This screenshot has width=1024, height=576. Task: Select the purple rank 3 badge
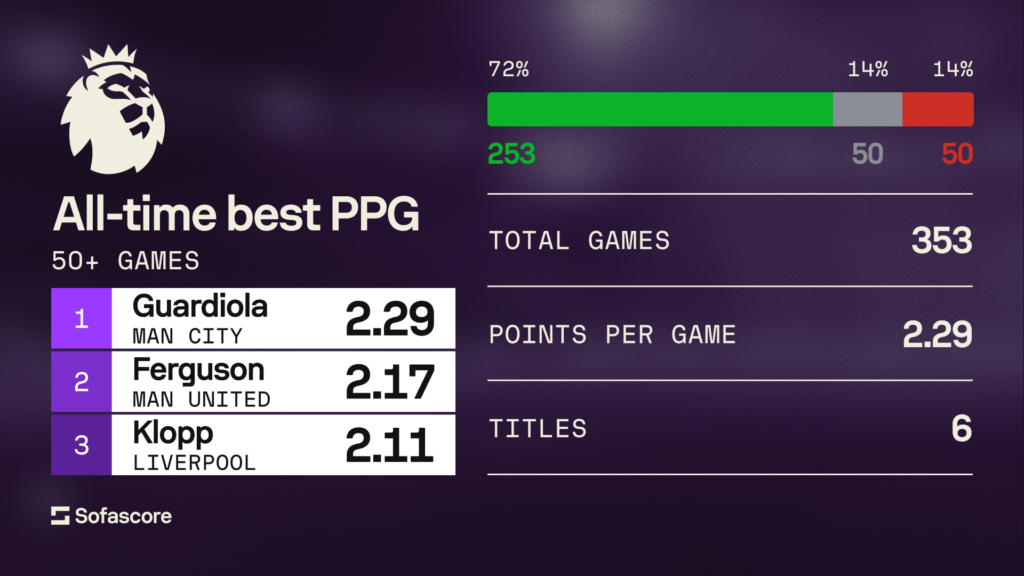(x=81, y=444)
